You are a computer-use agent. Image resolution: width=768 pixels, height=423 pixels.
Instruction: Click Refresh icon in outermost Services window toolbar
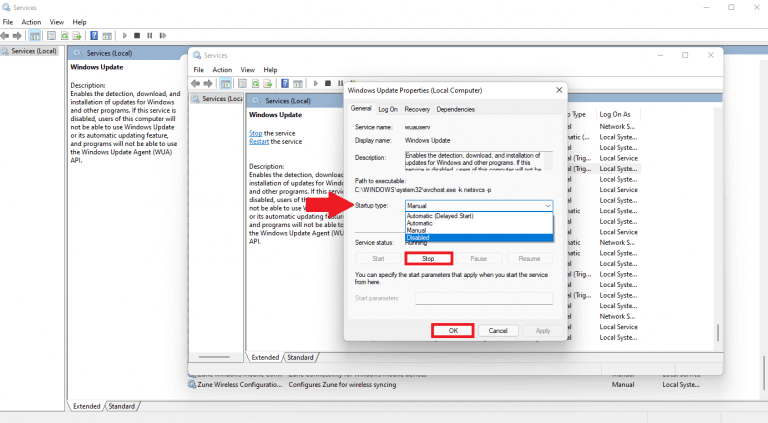click(63, 35)
